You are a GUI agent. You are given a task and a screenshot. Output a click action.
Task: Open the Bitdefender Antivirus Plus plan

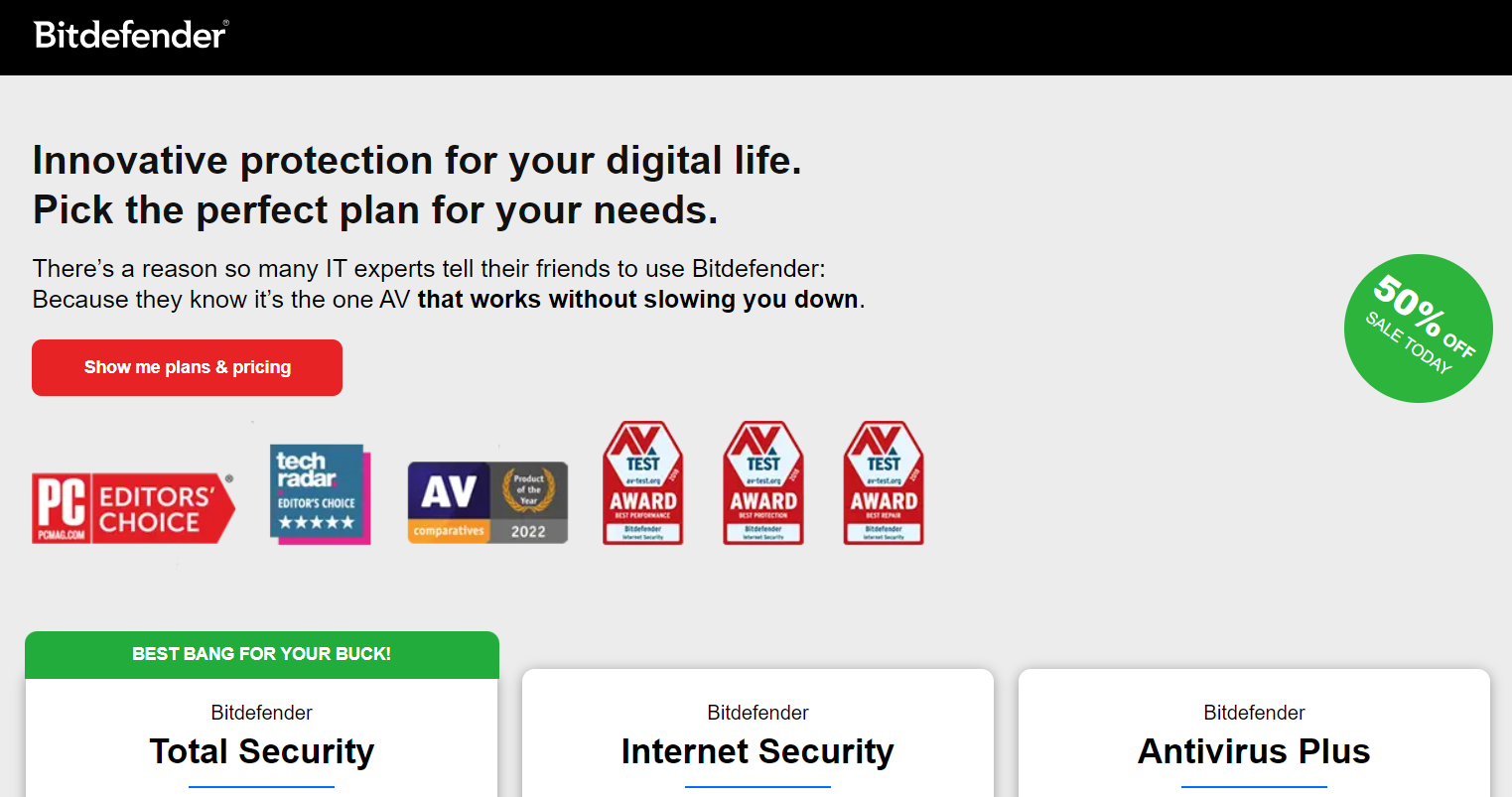click(x=1253, y=751)
